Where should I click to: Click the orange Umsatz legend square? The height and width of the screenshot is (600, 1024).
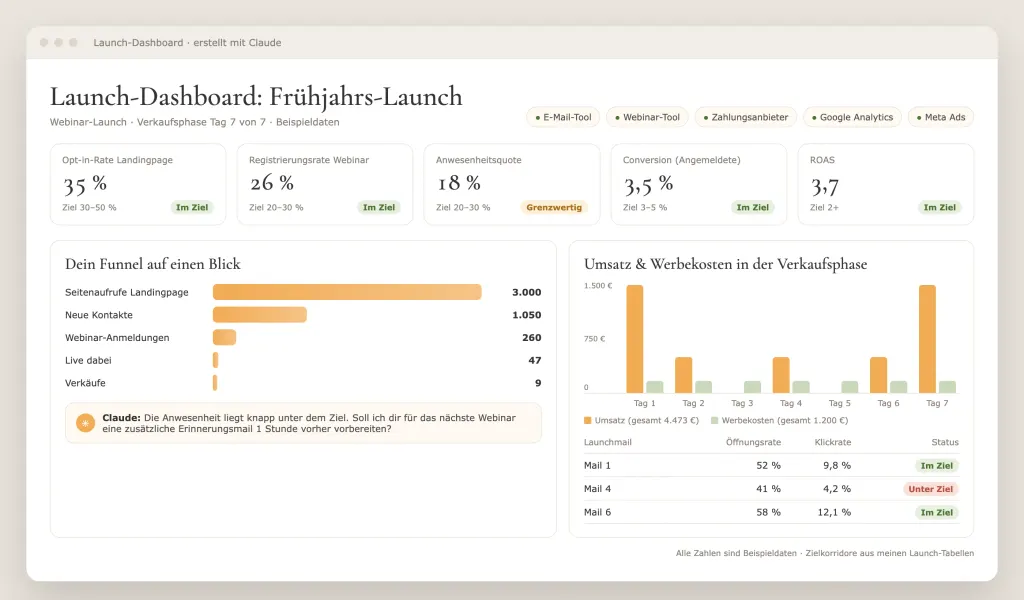point(588,420)
